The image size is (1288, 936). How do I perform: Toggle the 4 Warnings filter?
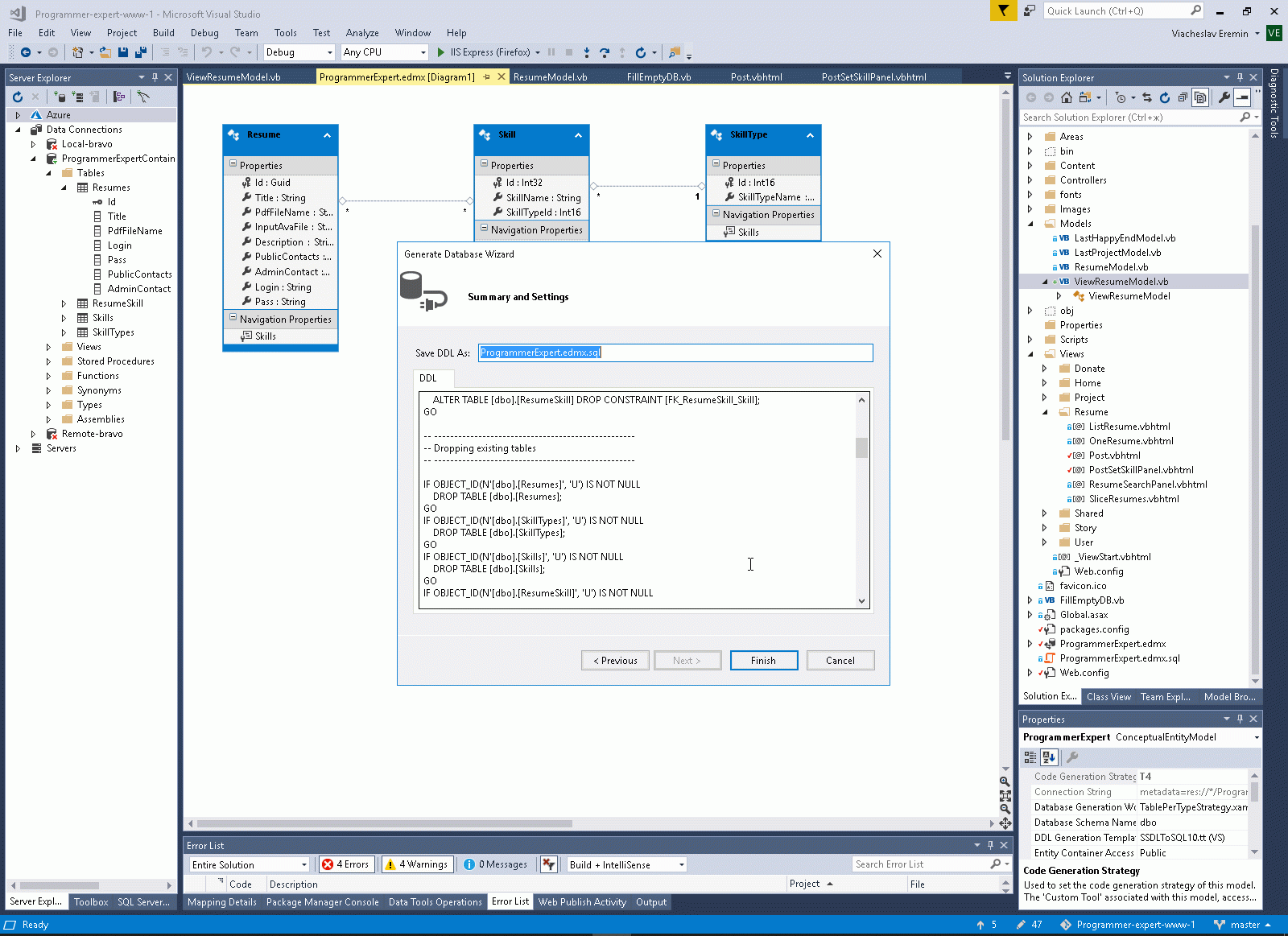tap(417, 864)
